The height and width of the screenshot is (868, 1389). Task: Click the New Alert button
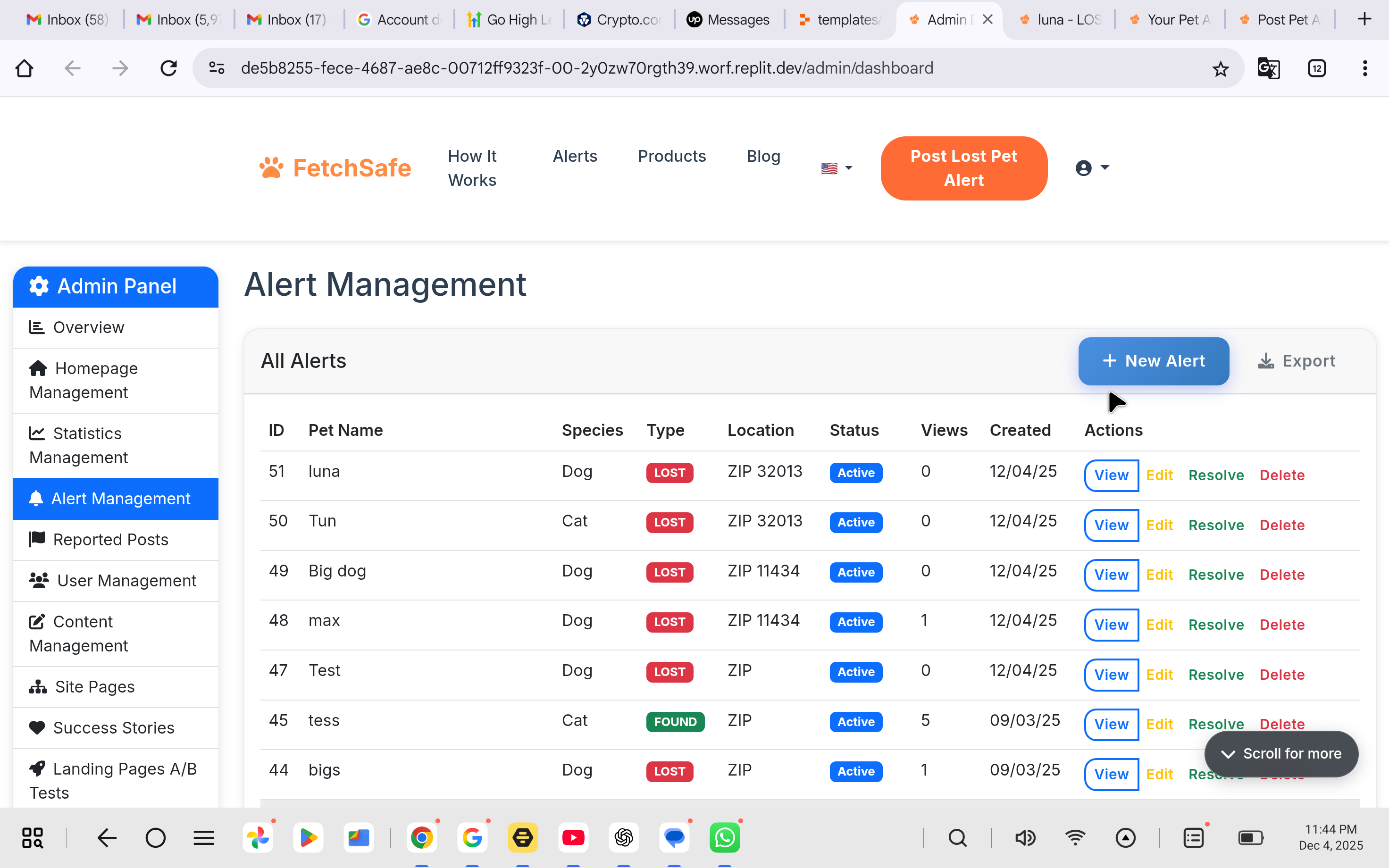(x=1153, y=361)
